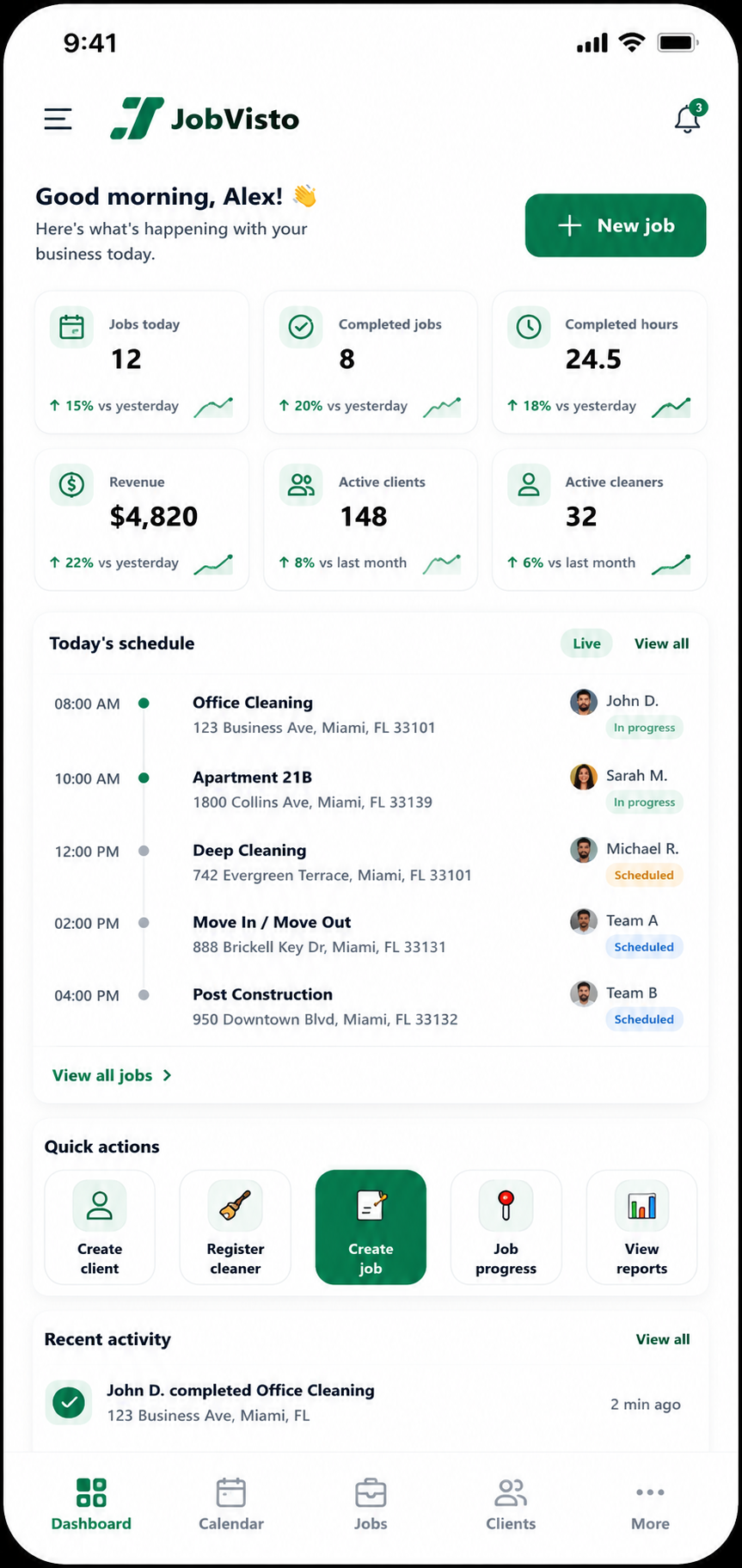Click Team A's avatar
This screenshot has height=1568, width=742.
[x=584, y=921]
